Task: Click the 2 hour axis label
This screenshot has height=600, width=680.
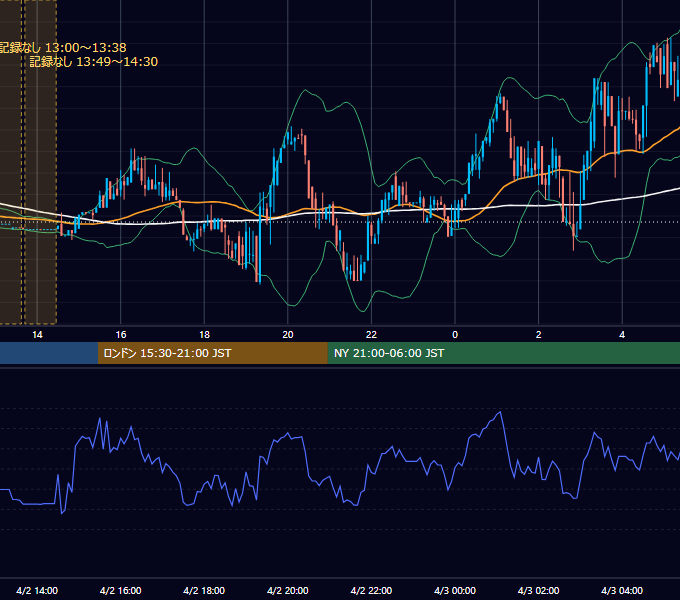Action: click(539, 335)
